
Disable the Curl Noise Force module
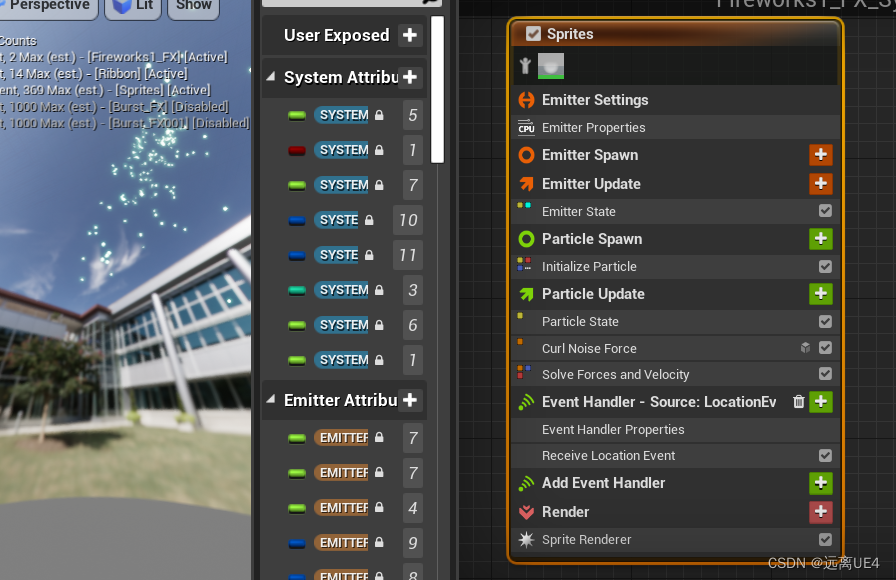pos(825,347)
